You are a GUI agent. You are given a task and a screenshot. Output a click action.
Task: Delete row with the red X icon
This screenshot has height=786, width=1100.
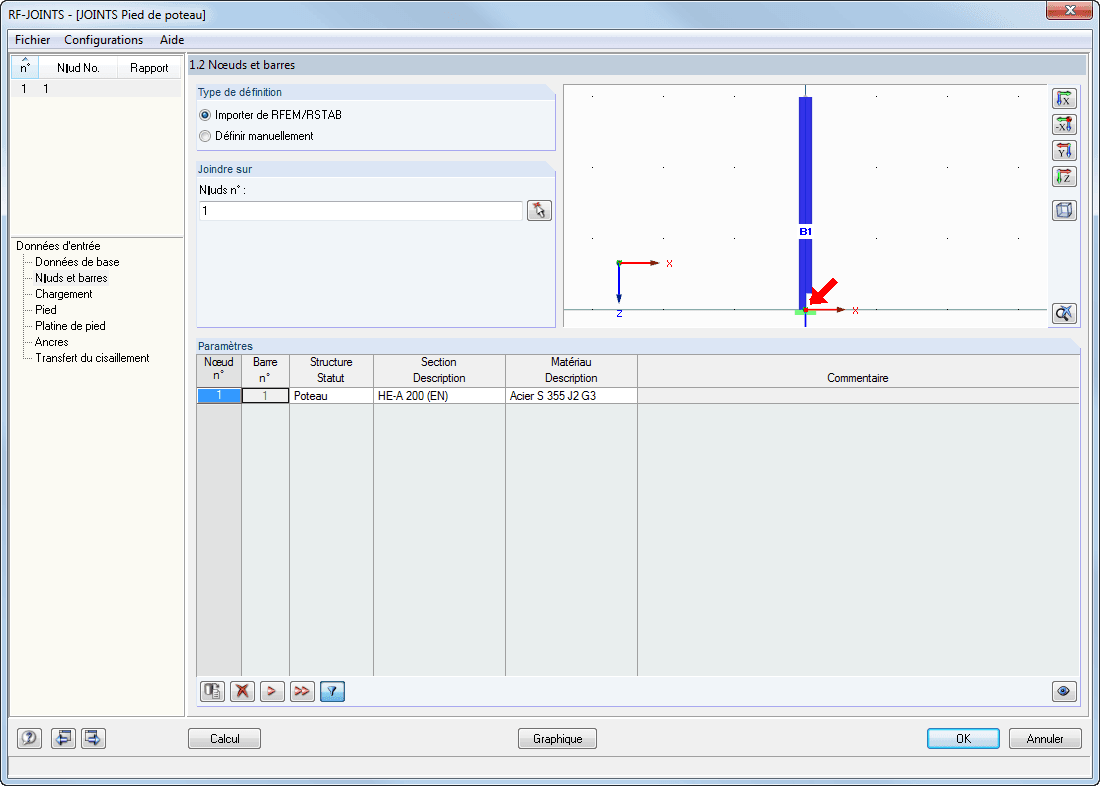tap(242, 692)
